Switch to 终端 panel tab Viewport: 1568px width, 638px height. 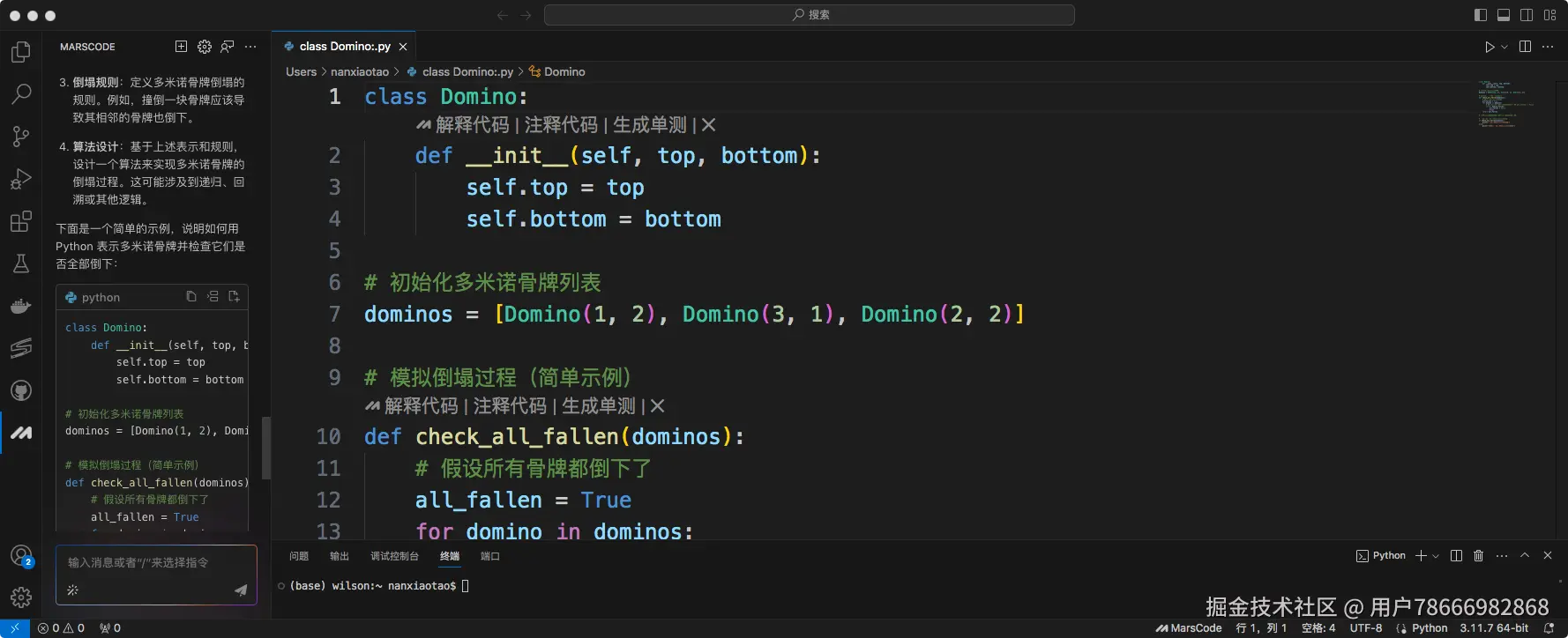450,556
